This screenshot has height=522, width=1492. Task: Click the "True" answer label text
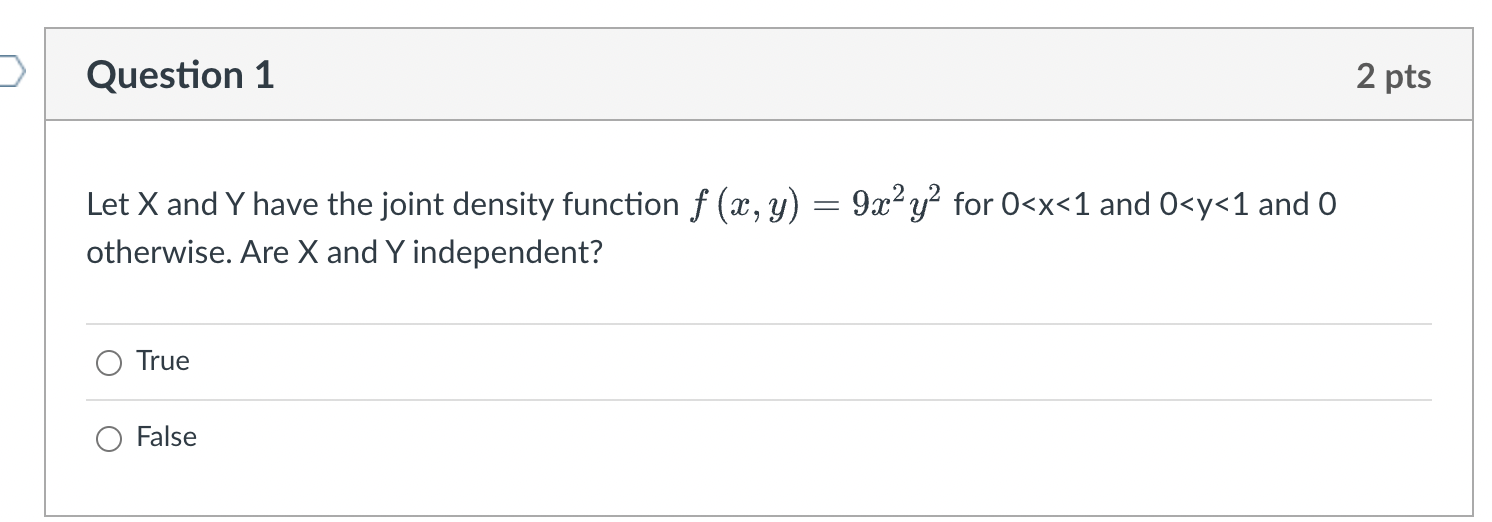tap(163, 361)
